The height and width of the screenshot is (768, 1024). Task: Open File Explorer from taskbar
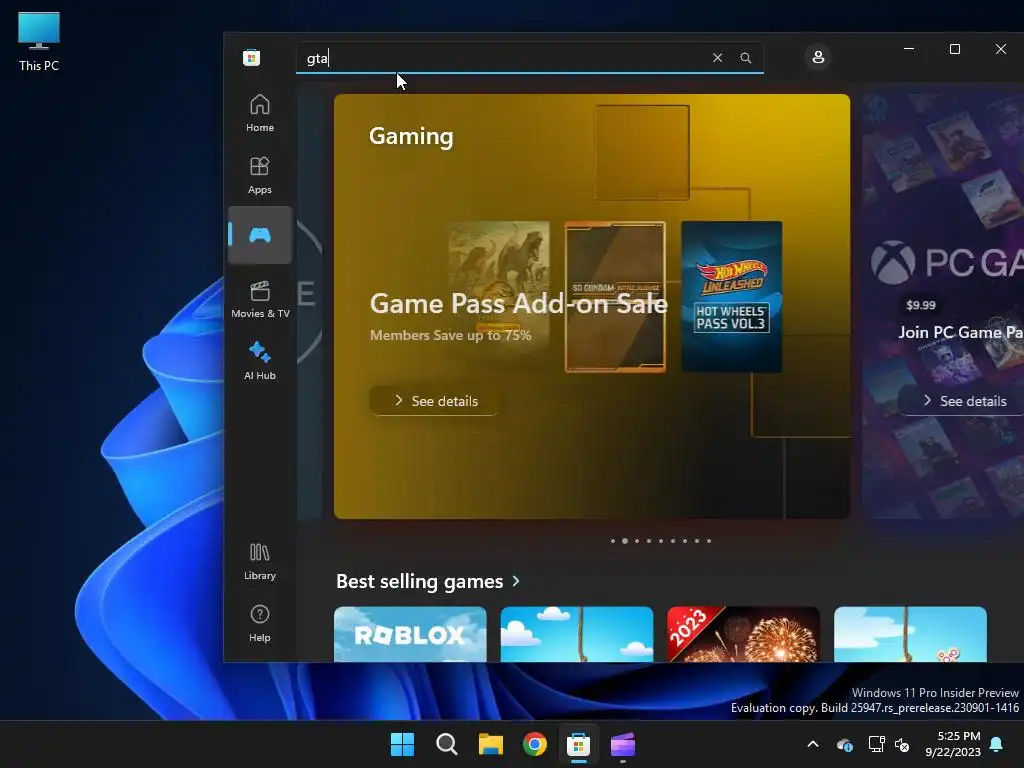pyautogui.click(x=490, y=744)
